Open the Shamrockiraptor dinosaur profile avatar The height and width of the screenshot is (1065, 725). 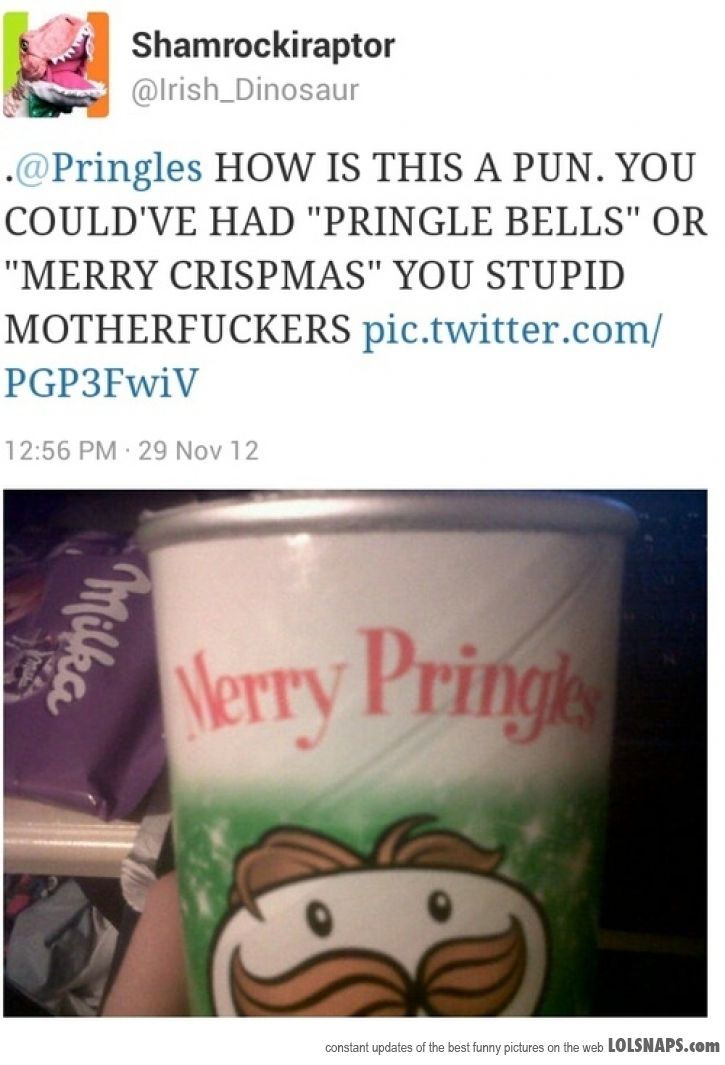[56, 65]
